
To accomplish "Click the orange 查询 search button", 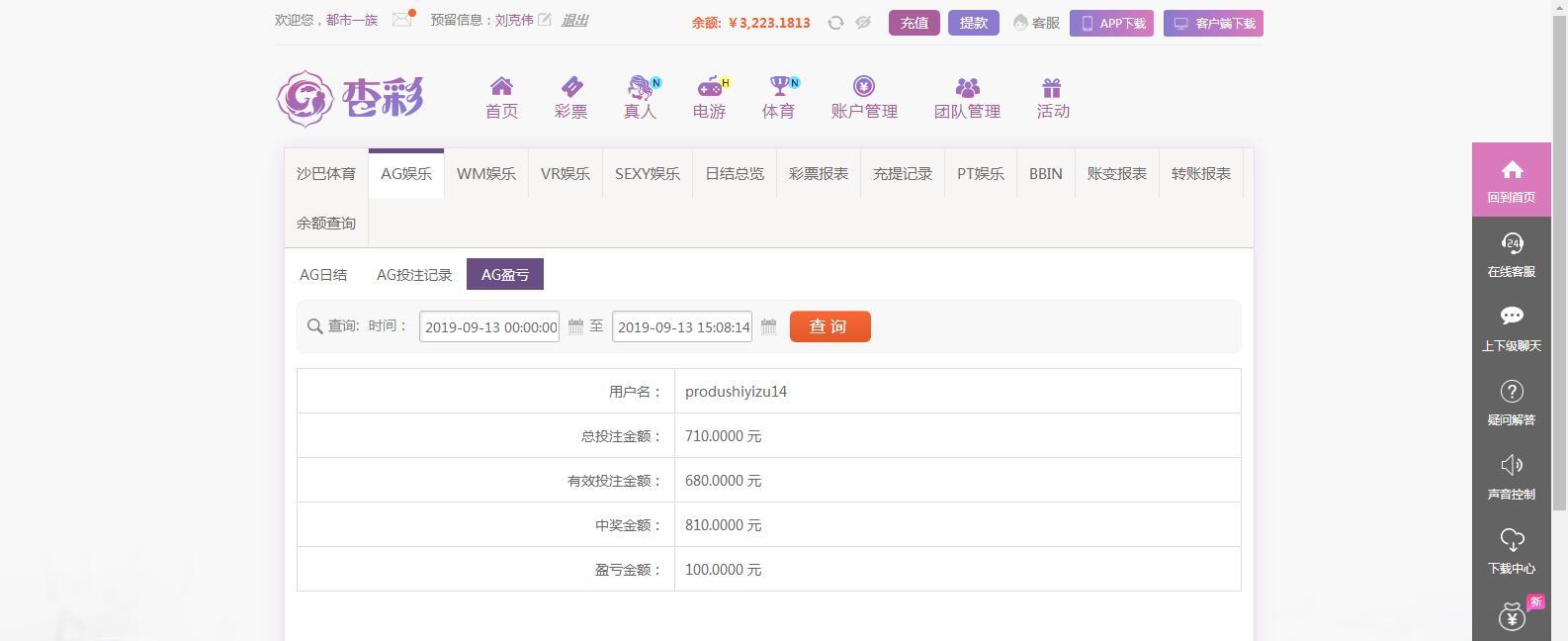I will pyautogui.click(x=830, y=326).
